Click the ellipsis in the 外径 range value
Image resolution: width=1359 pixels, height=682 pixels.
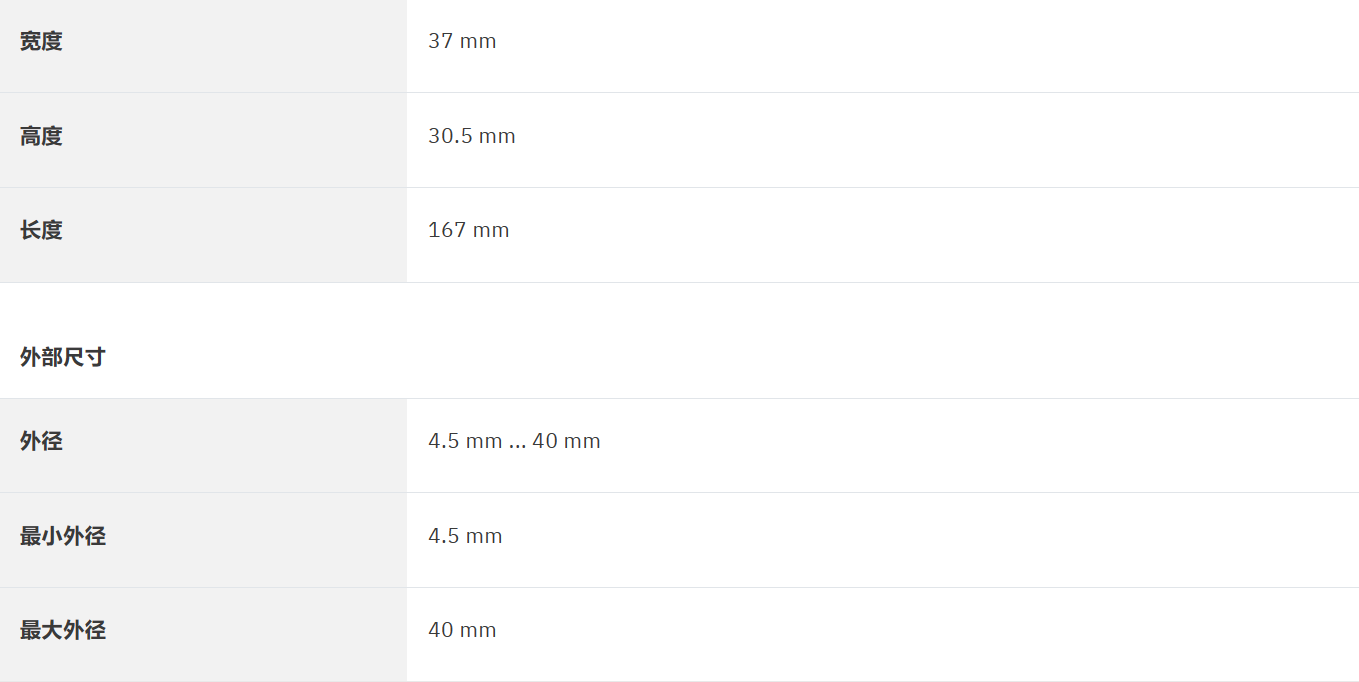tap(517, 442)
